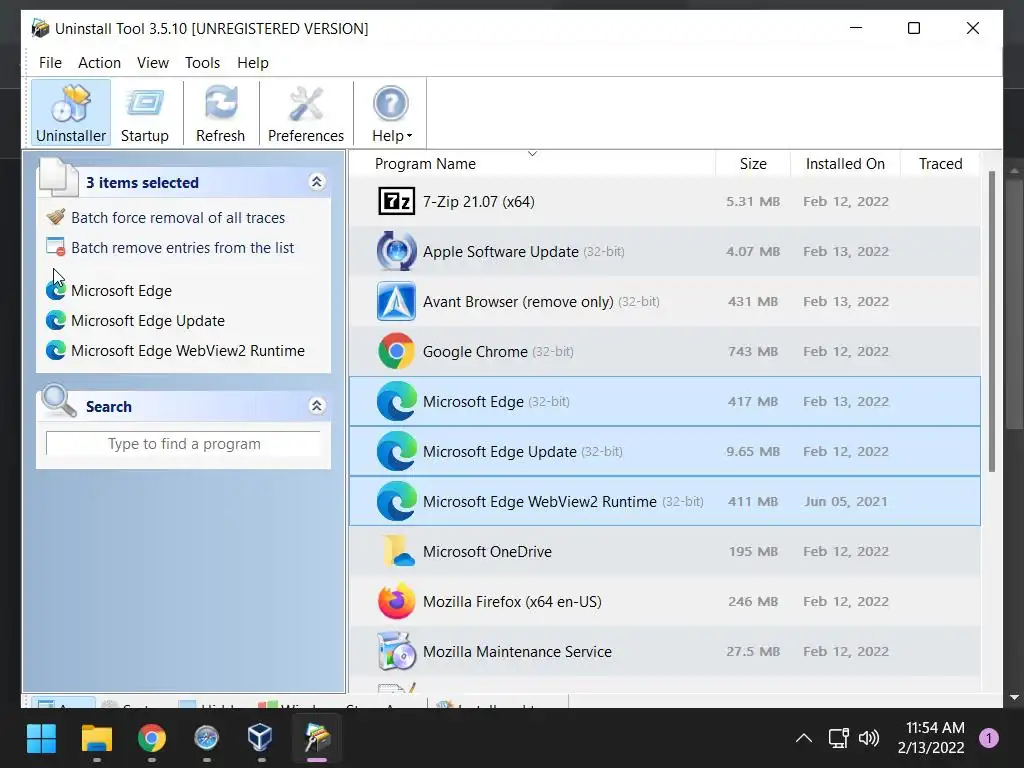Open the Uninstaller toolbar section
Viewport: 1024px width, 768px height.
coord(71,113)
